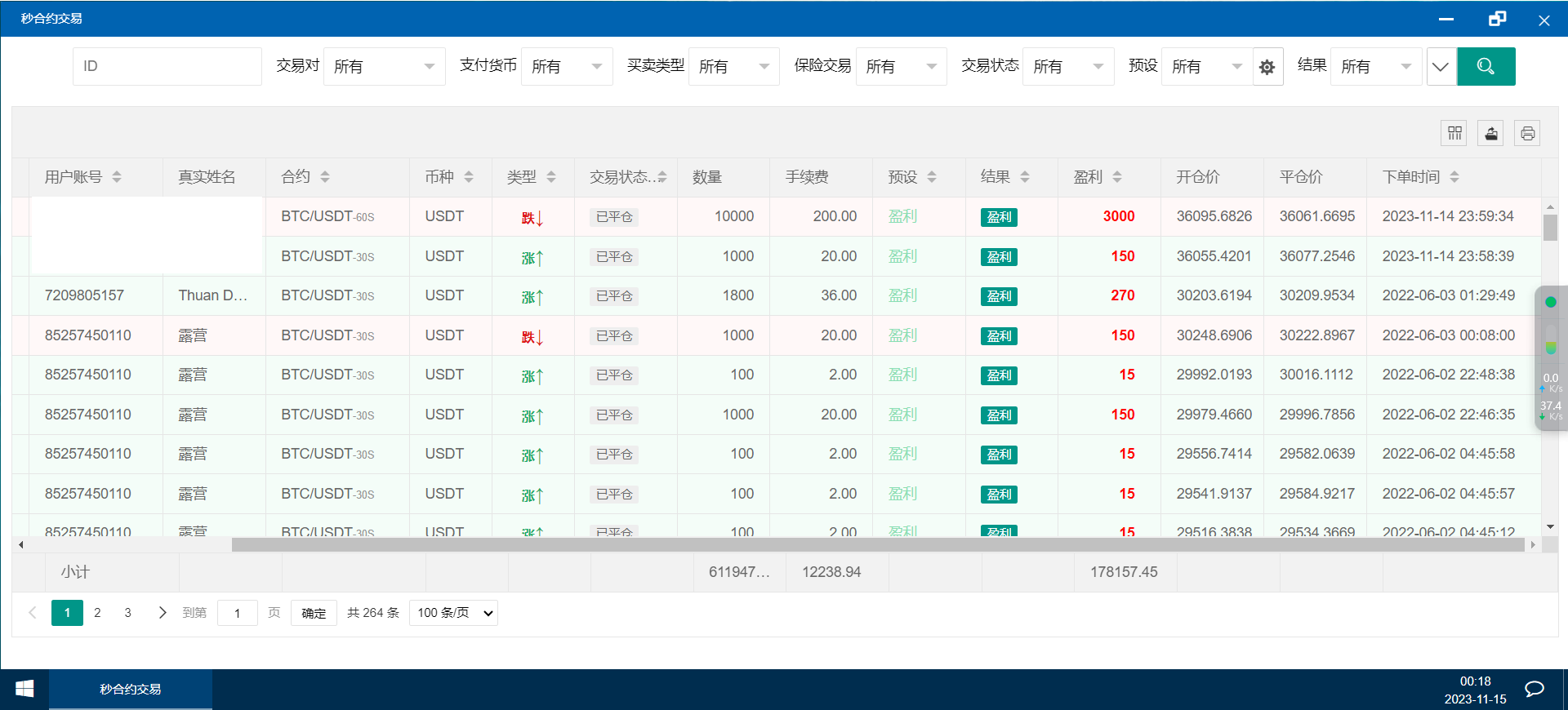
Task: Click the 涨 type in row 01:29:49
Action: click(532, 297)
